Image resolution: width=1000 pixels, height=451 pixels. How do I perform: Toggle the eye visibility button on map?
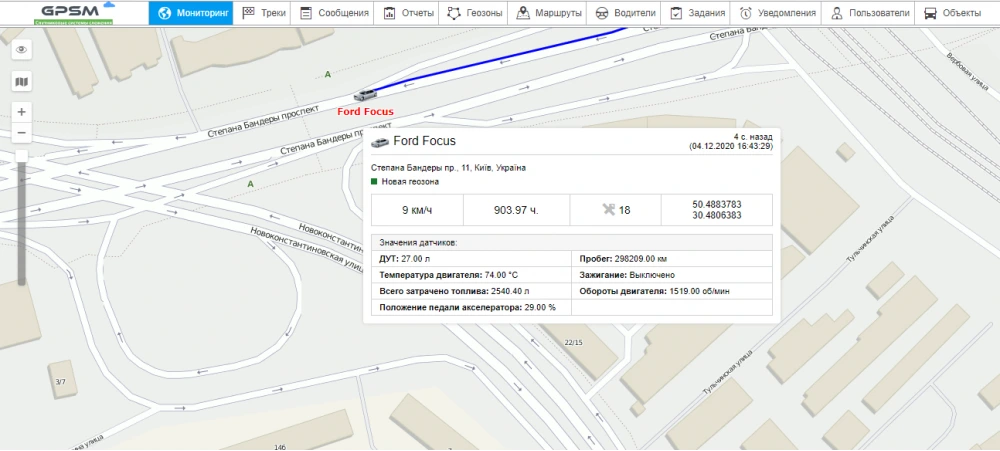pos(22,48)
